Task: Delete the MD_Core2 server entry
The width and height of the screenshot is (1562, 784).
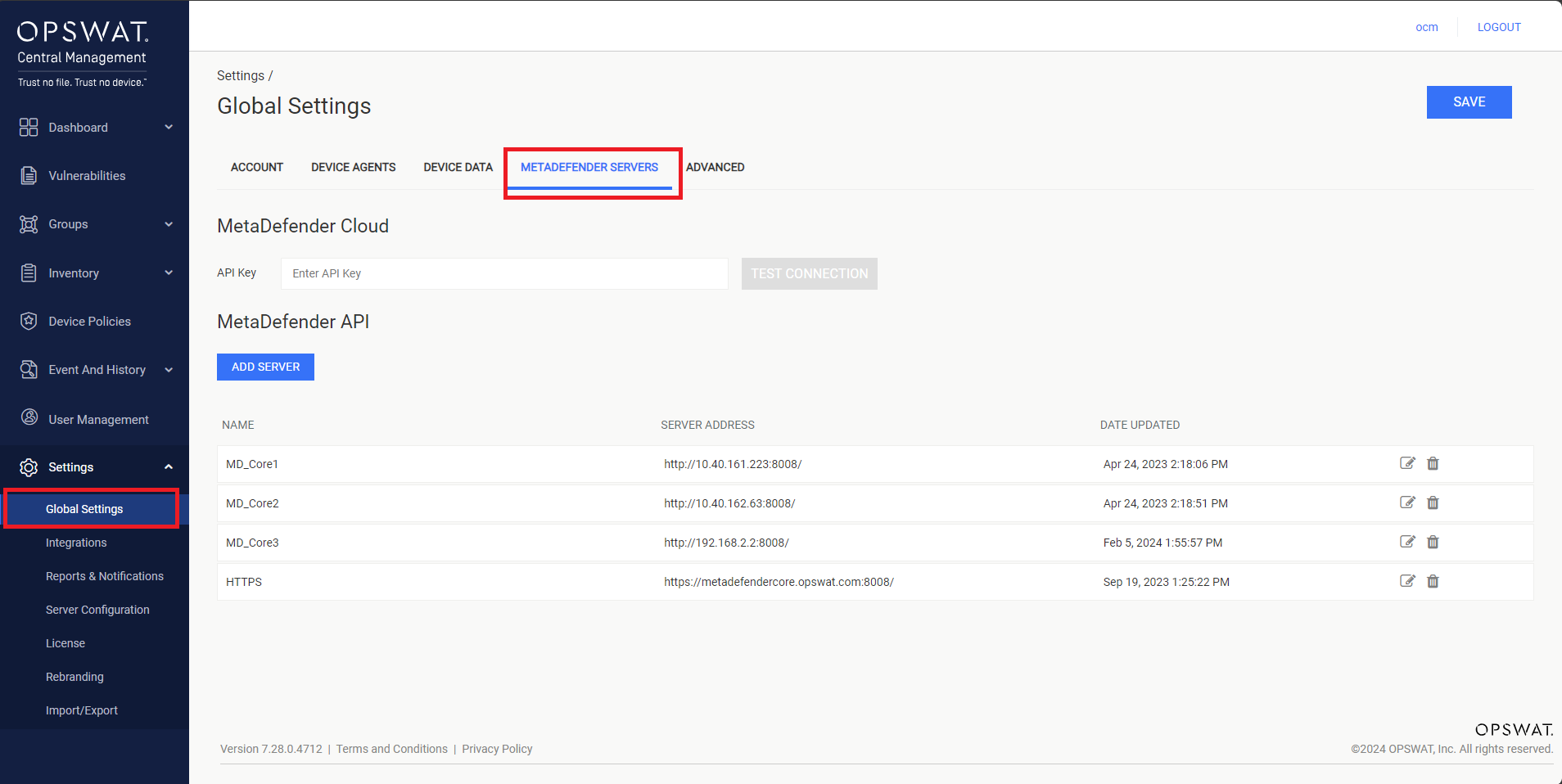Action: pyautogui.click(x=1433, y=502)
